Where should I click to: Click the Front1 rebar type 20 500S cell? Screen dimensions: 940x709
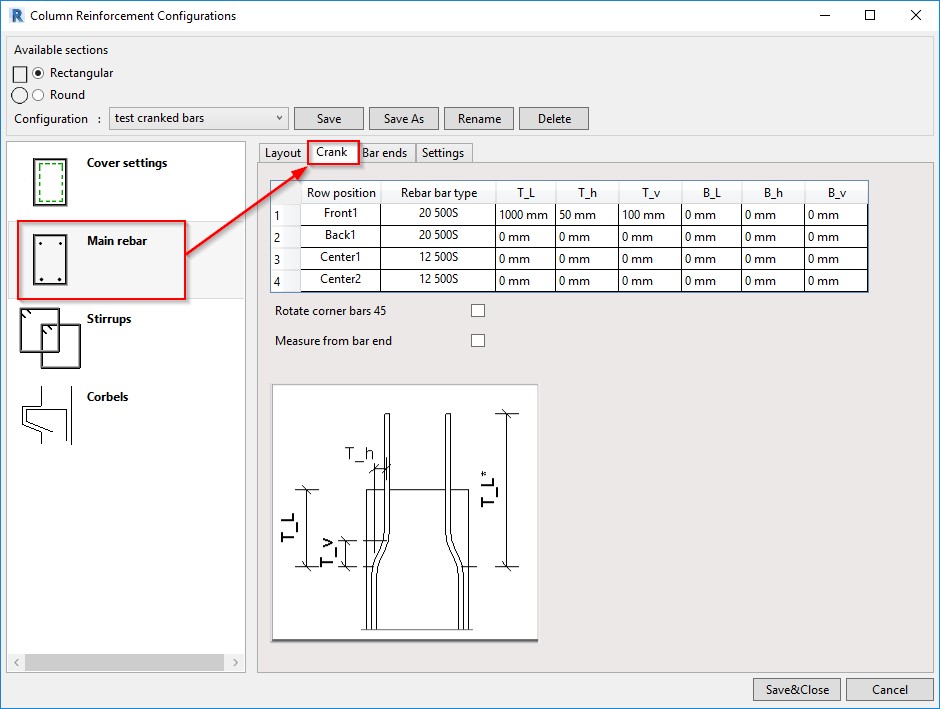point(438,214)
